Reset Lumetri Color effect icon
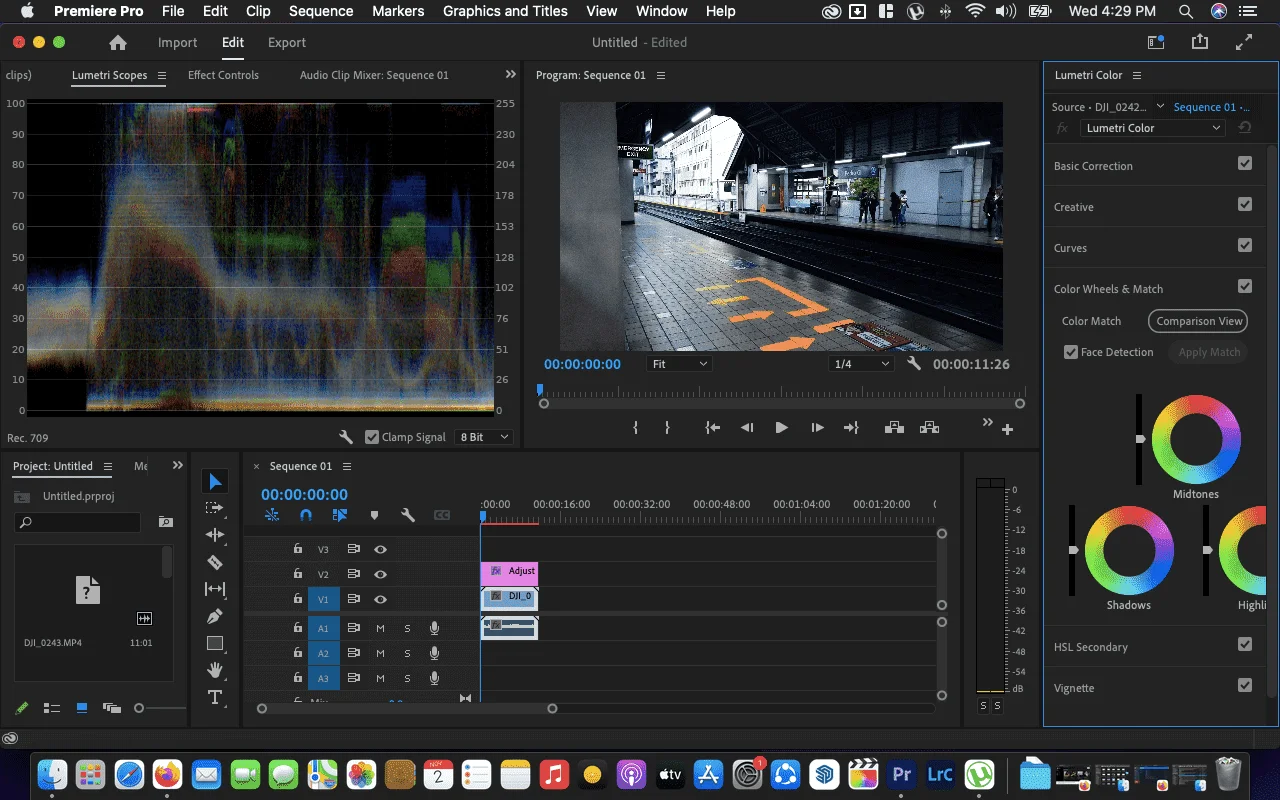 (1244, 128)
